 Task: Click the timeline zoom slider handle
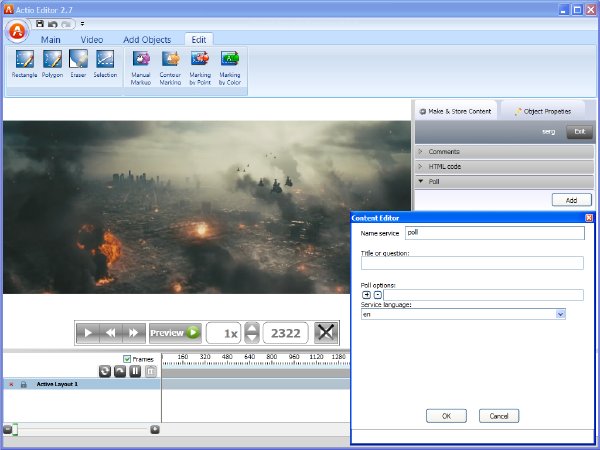point(15,429)
